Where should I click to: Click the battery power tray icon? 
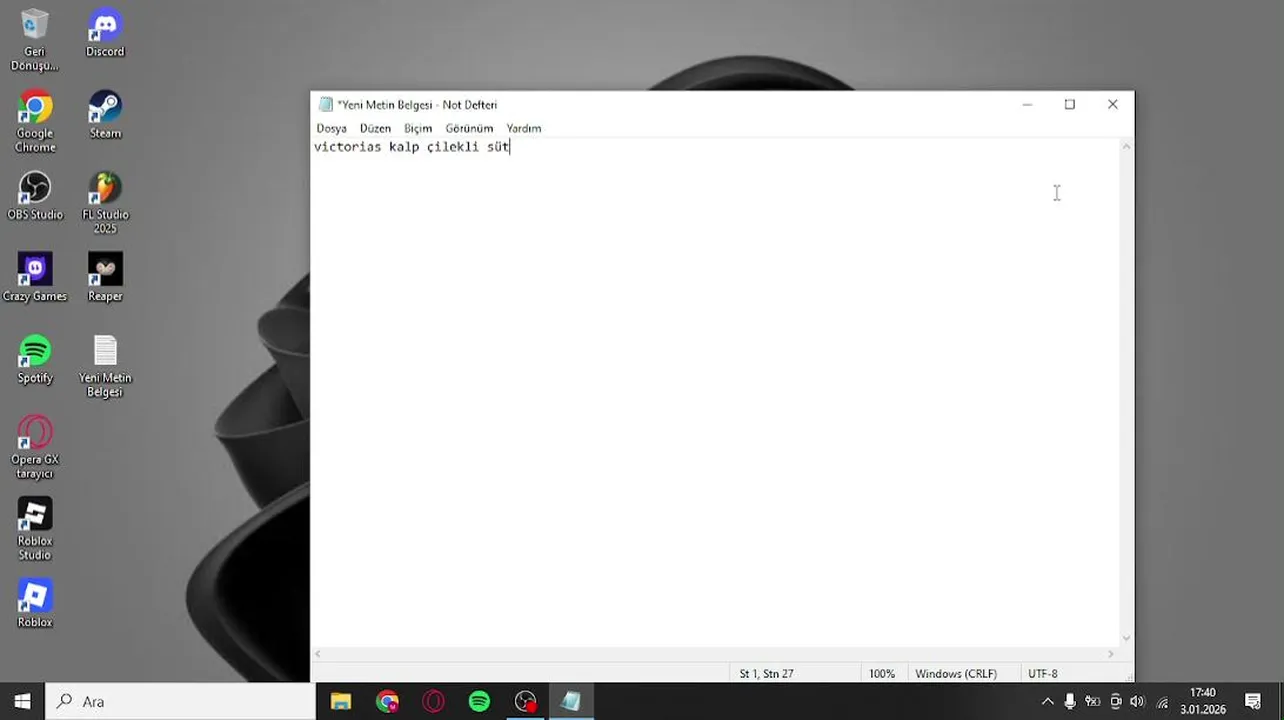click(1093, 701)
